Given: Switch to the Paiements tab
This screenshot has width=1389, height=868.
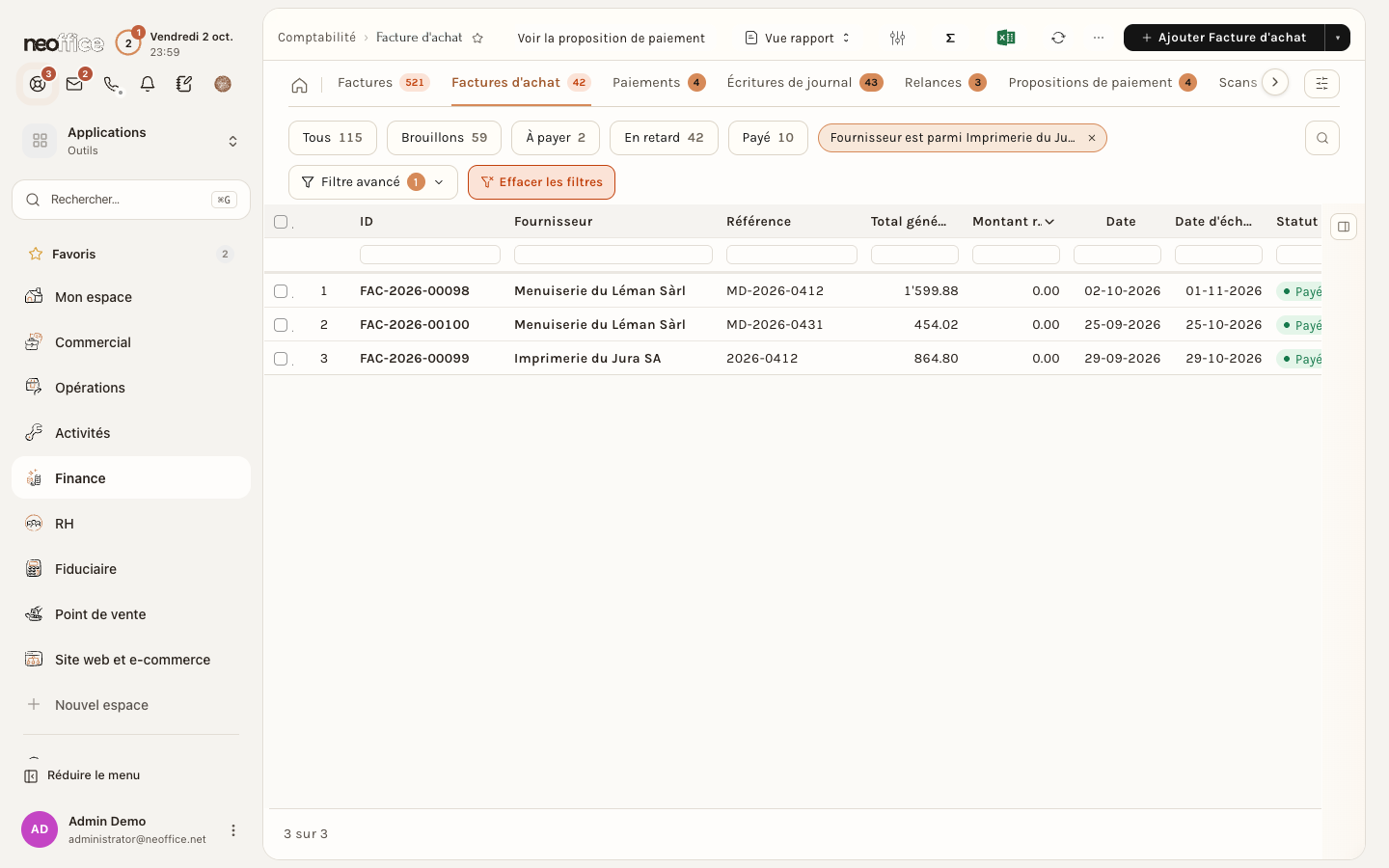Looking at the screenshot, I should [x=659, y=83].
